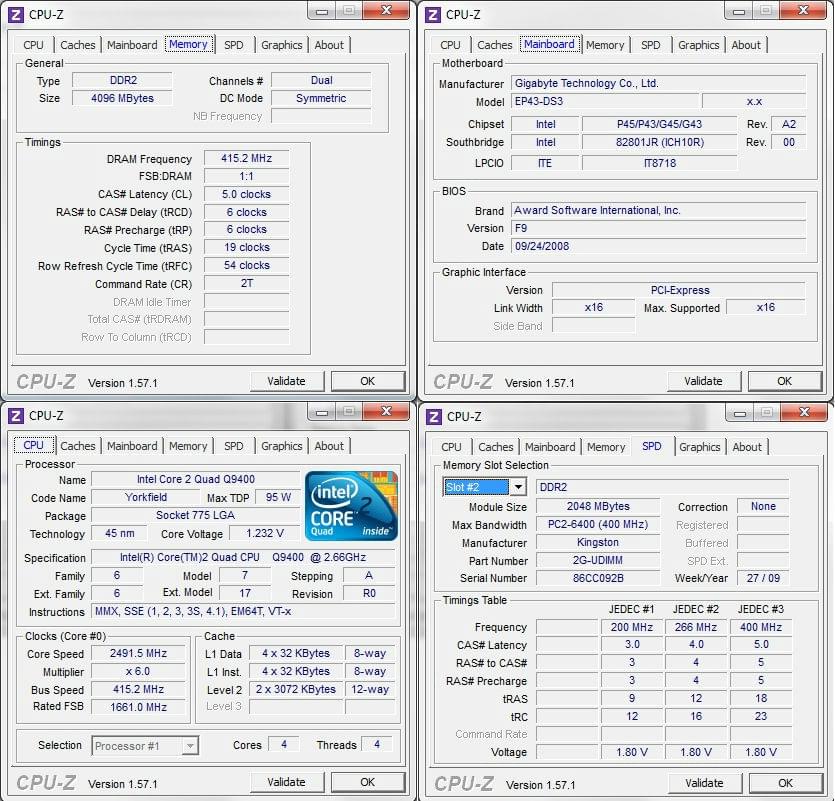
Task: Switch to Memory tab in the Mainboard window
Action: click(x=605, y=45)
